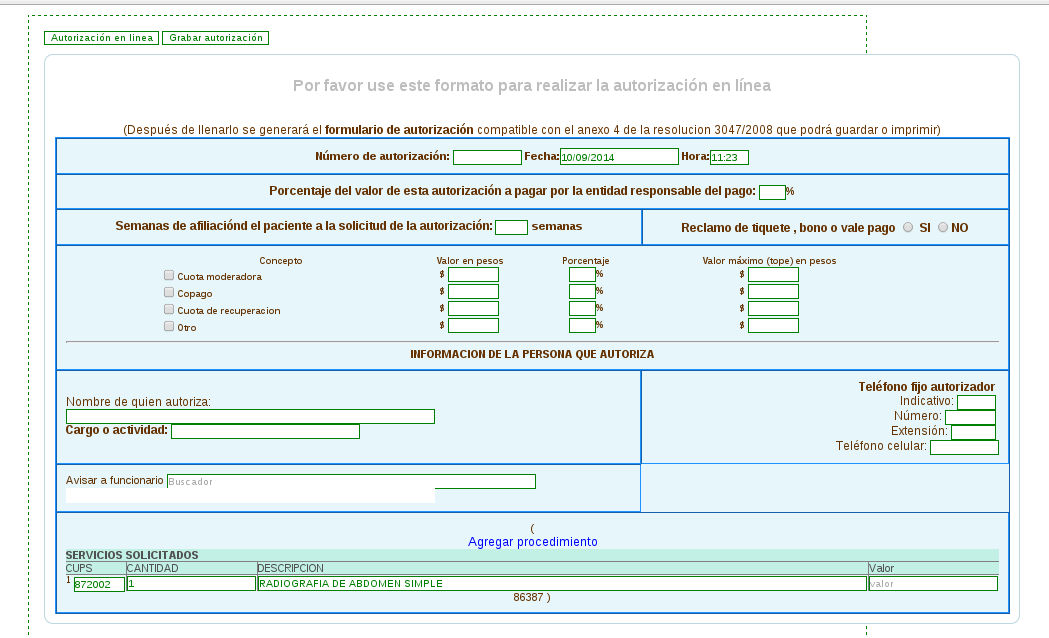
Task: Focus the Valor field for radiografia row
Action: coord(932,584)
